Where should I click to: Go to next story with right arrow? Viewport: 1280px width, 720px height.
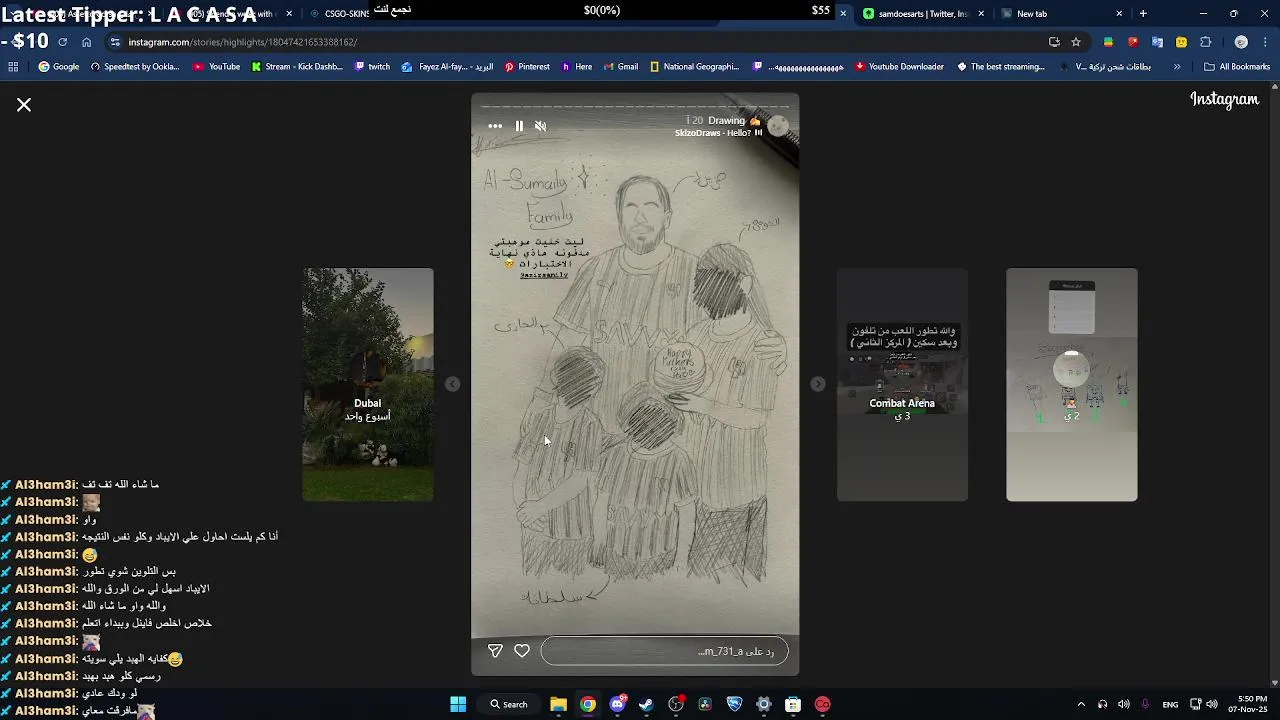[818, 384]
